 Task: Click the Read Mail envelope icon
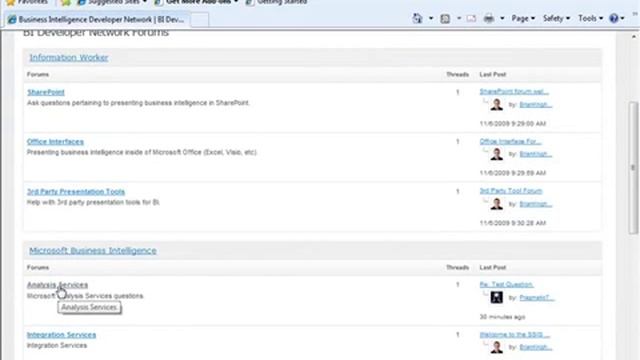(471, 18)
